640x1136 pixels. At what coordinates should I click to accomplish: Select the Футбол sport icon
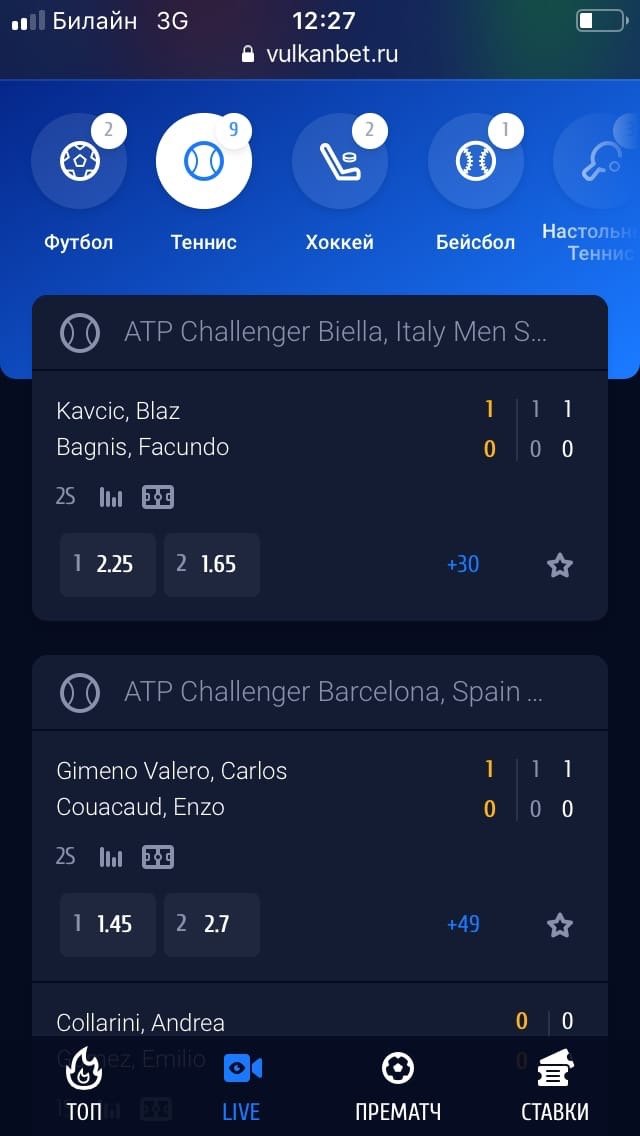coord(79,163)
